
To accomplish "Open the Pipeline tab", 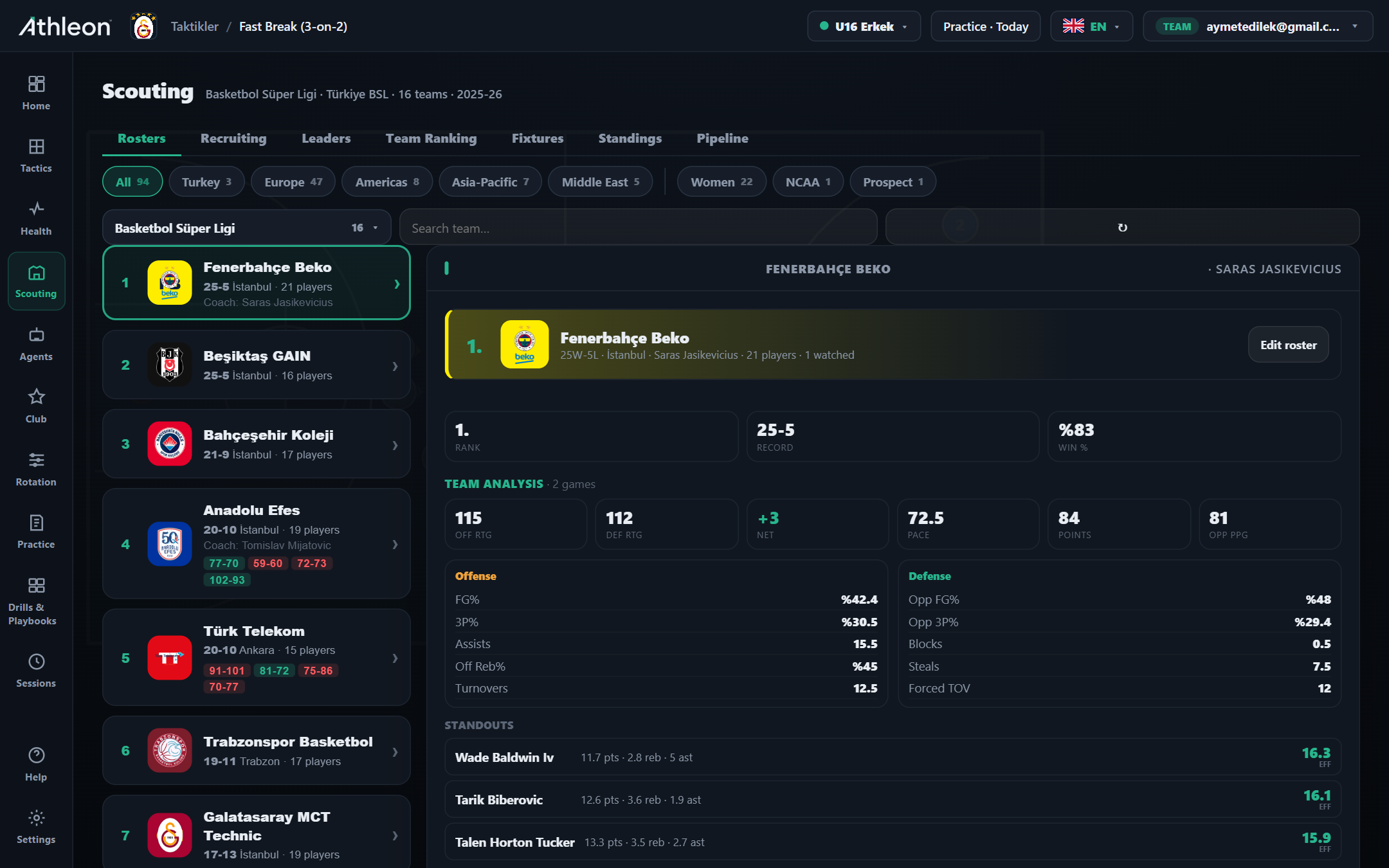I will (723, 138).
